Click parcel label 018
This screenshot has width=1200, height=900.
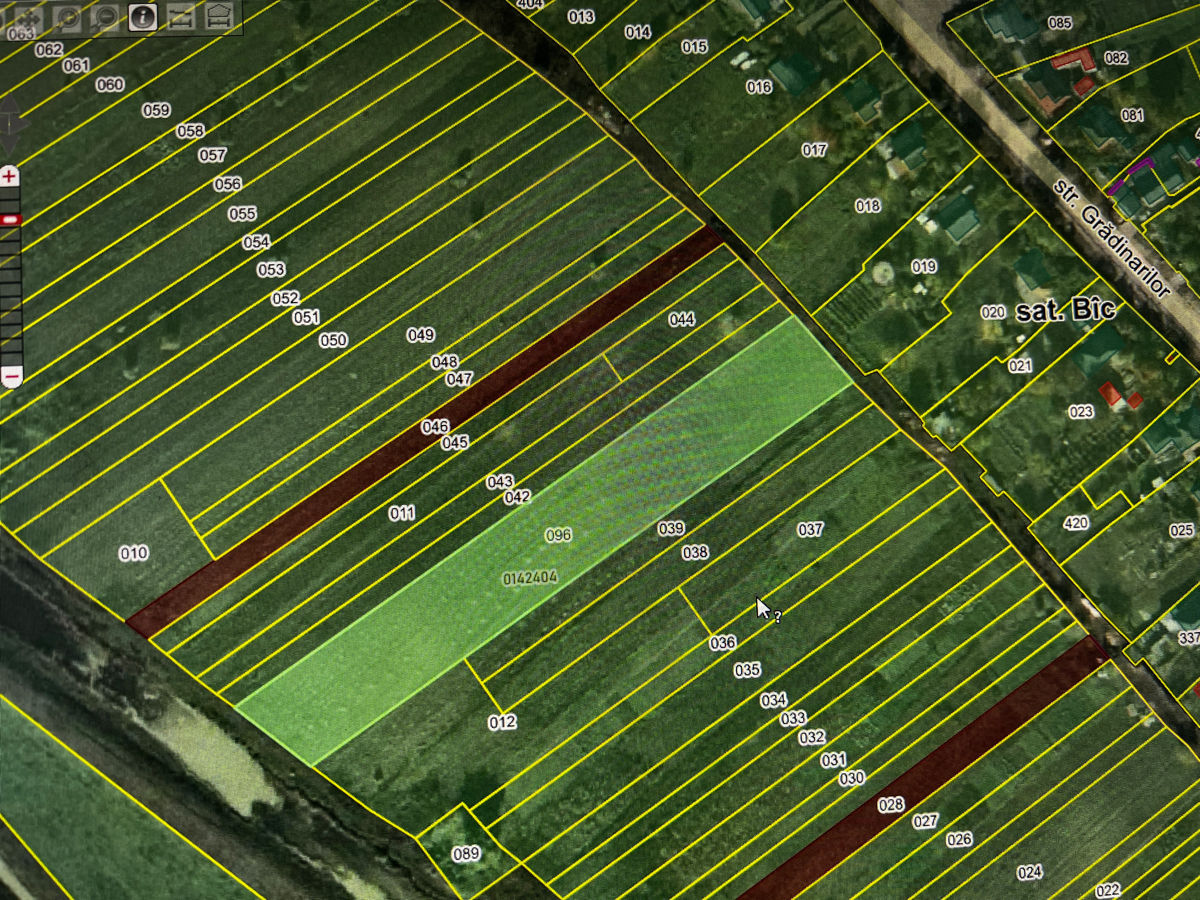pos(868,206)
